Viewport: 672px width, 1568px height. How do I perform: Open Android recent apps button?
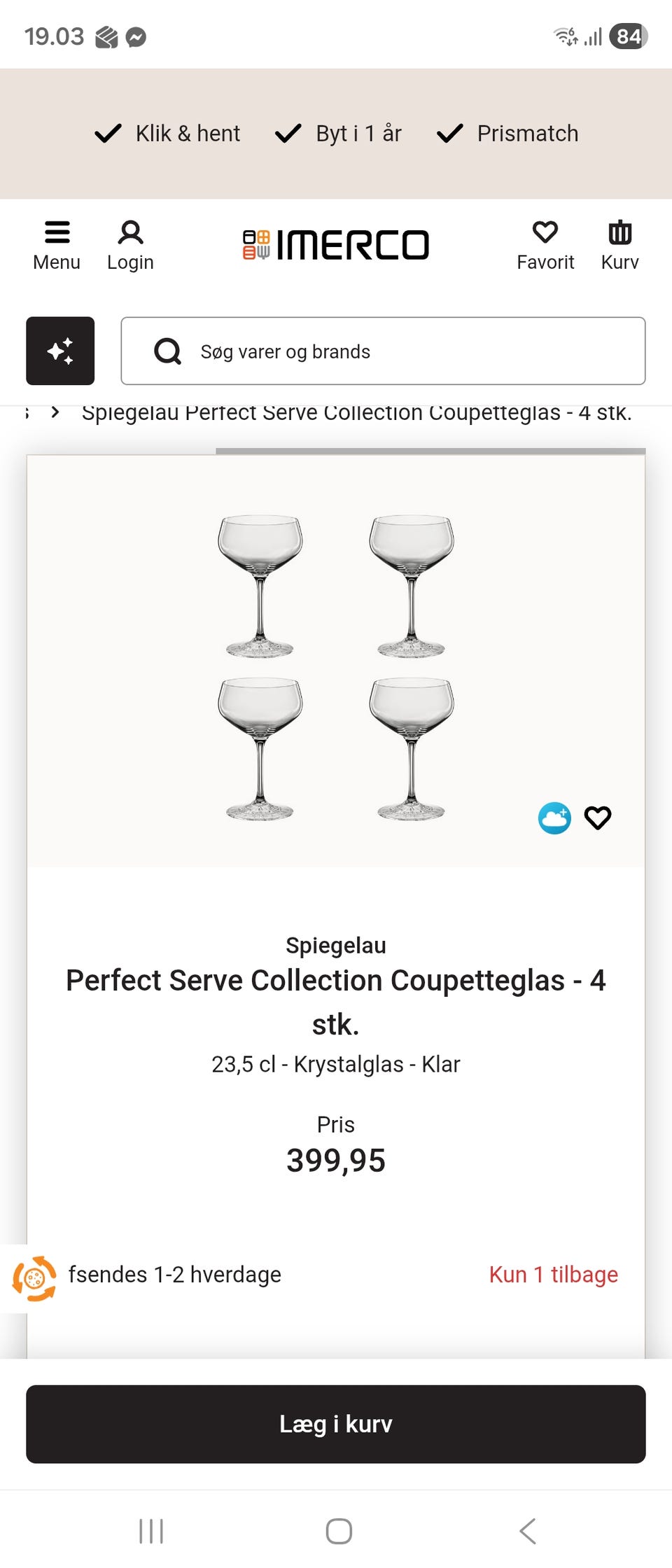pyautogui.click(x=151, y=1531)
